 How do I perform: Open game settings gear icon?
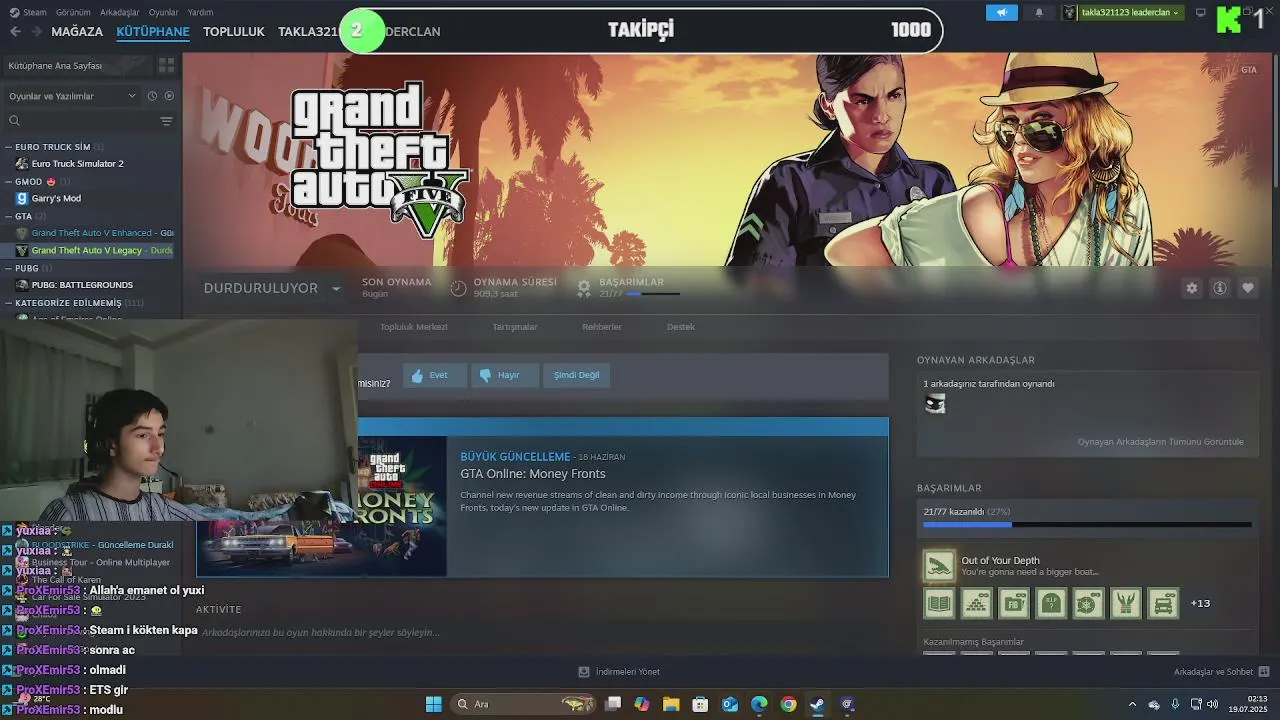[x=1191, y=288]
